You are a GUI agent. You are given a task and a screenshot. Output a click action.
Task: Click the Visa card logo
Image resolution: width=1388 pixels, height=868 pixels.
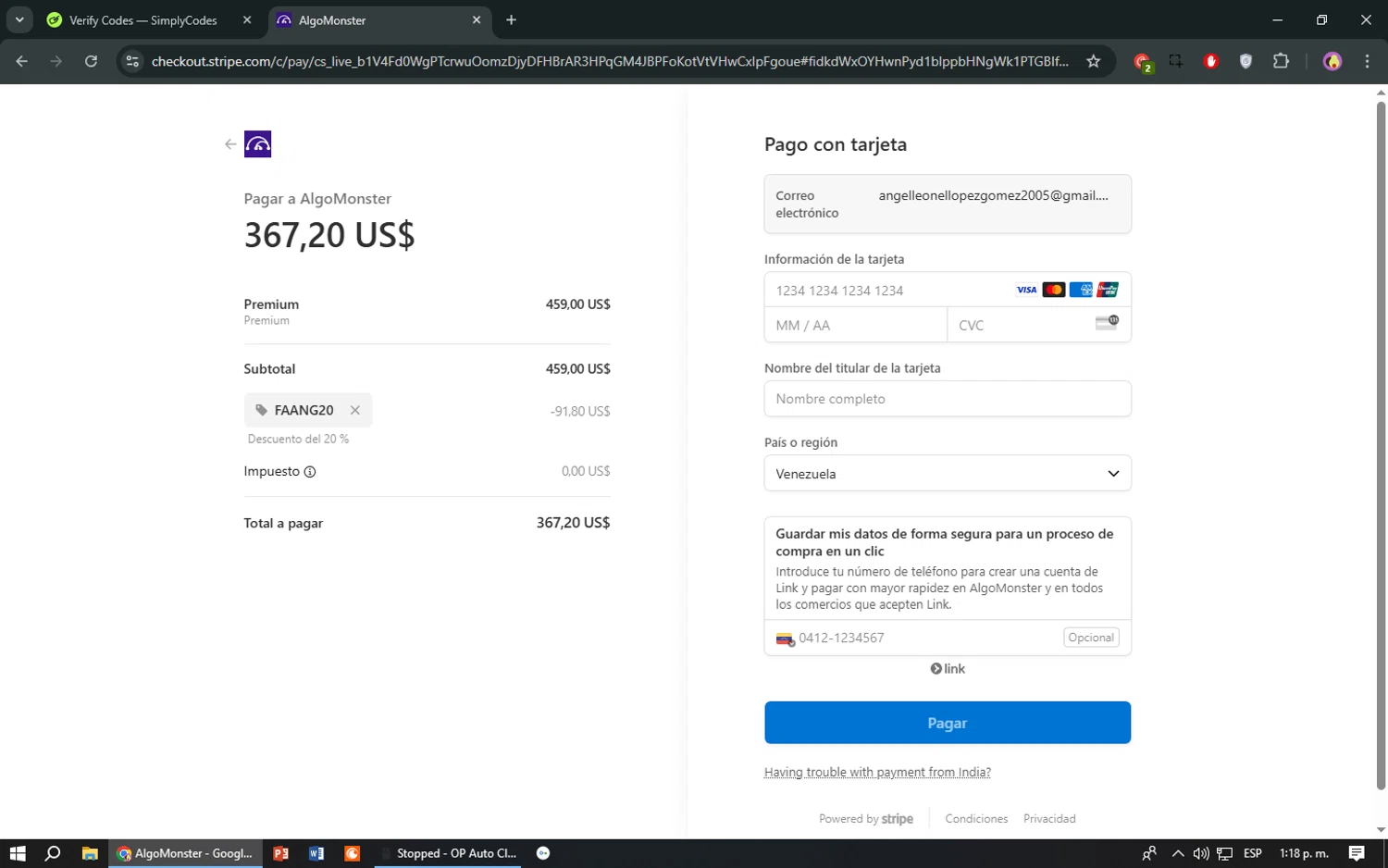click(1027, 290)
